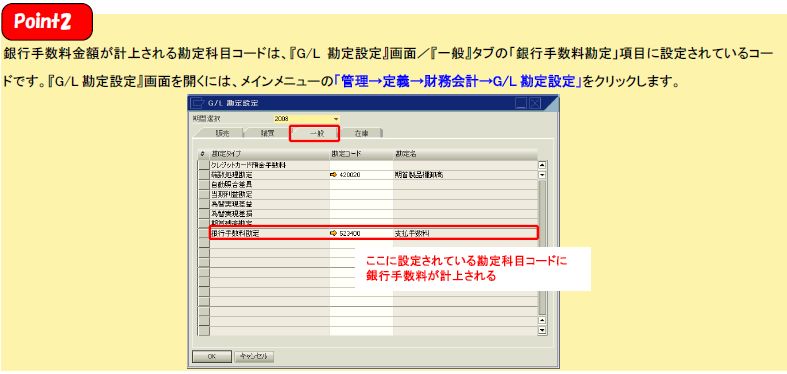Click the 期間選択 label
787x374 pixels.
206,119
